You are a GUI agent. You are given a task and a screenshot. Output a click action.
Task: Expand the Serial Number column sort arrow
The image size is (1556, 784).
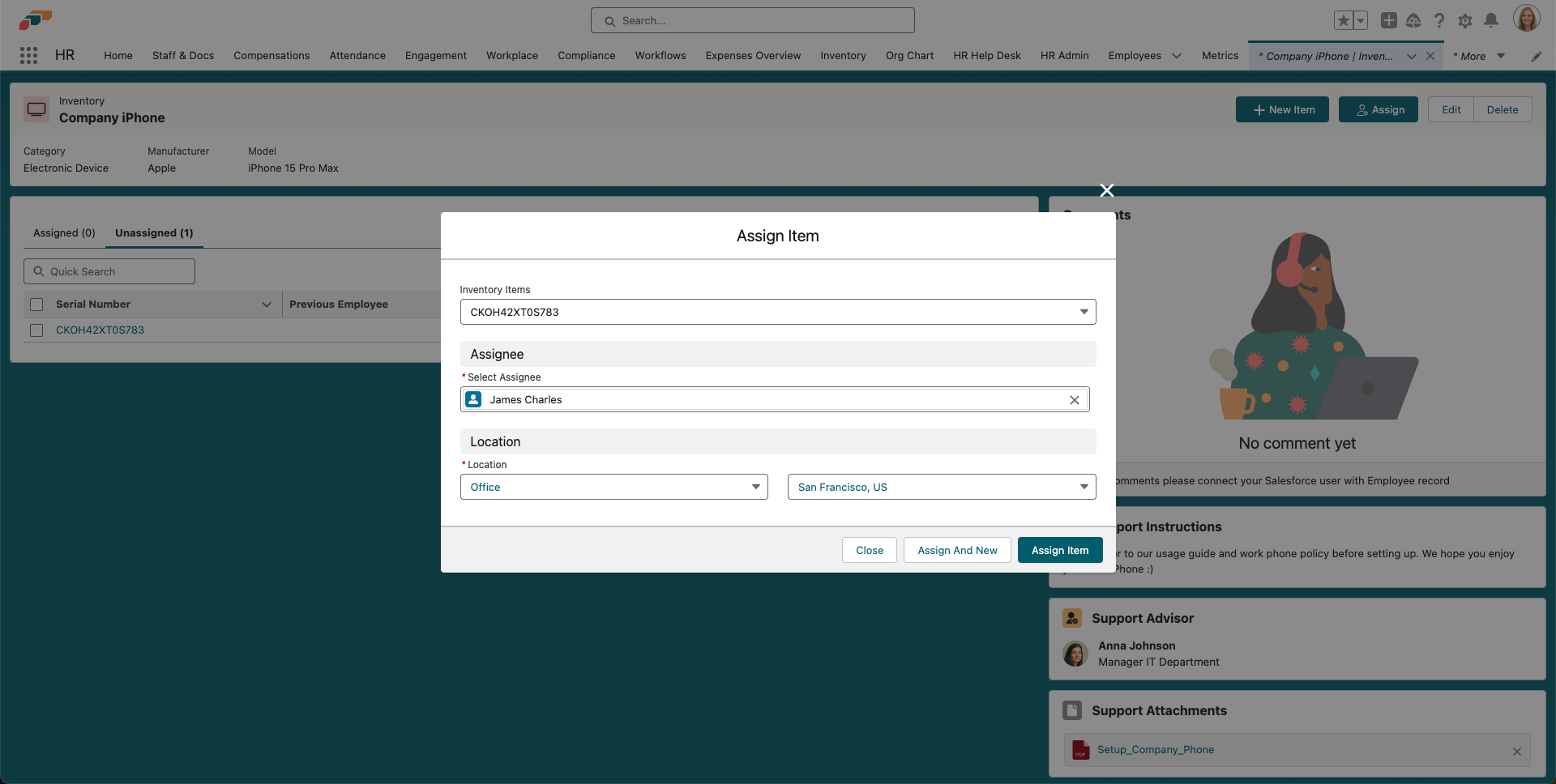[x=267, y=305]
